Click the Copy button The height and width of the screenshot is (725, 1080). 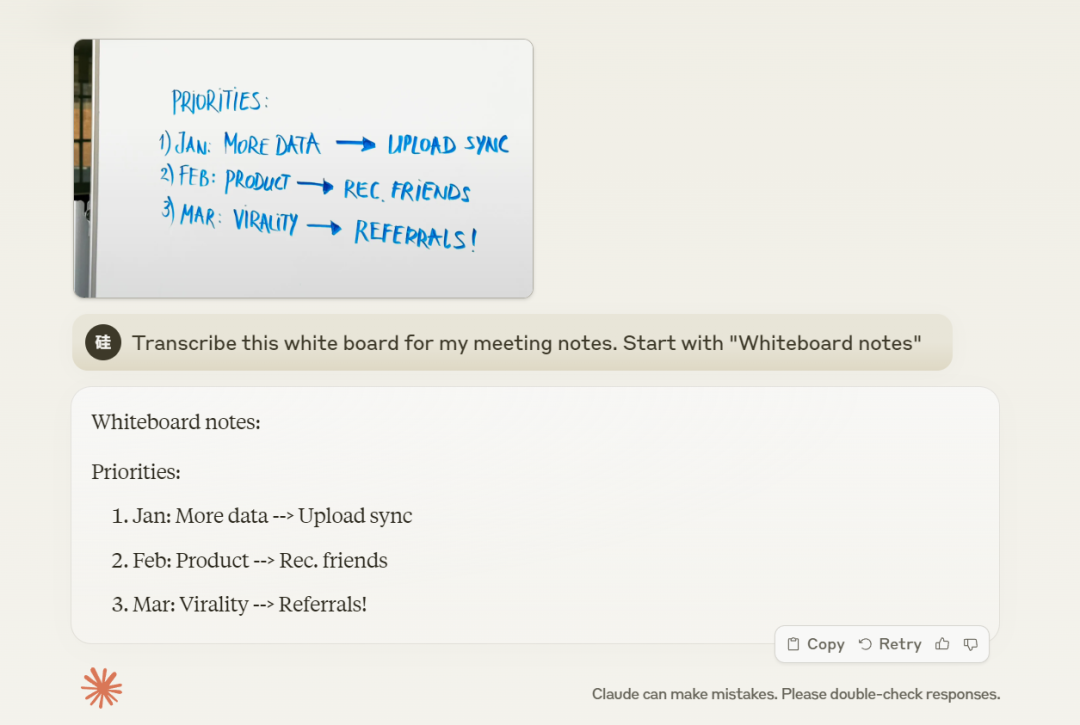coord(816,644)
